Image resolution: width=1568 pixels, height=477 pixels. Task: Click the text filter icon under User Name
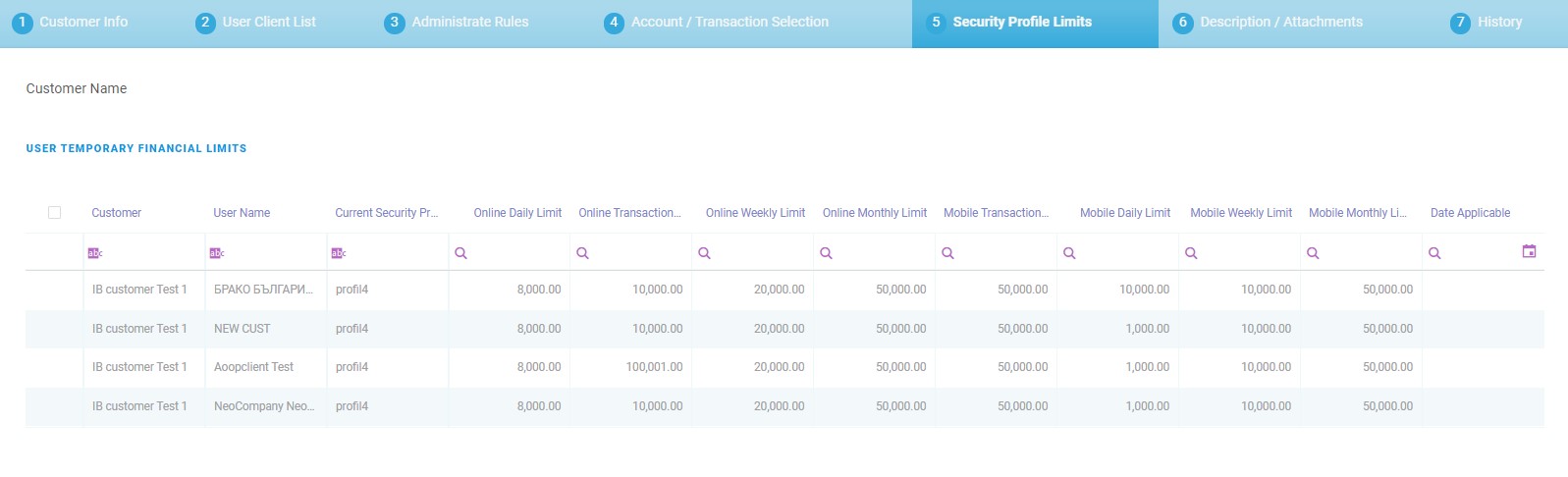[x=217, y=253]
